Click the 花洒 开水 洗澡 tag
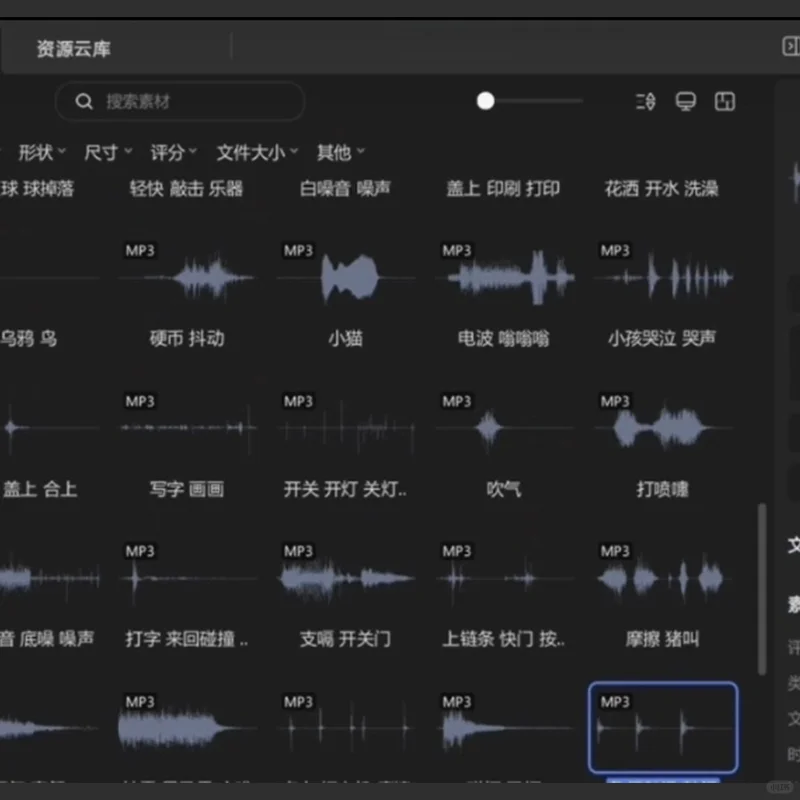800x800 pixels. point(660,188)
